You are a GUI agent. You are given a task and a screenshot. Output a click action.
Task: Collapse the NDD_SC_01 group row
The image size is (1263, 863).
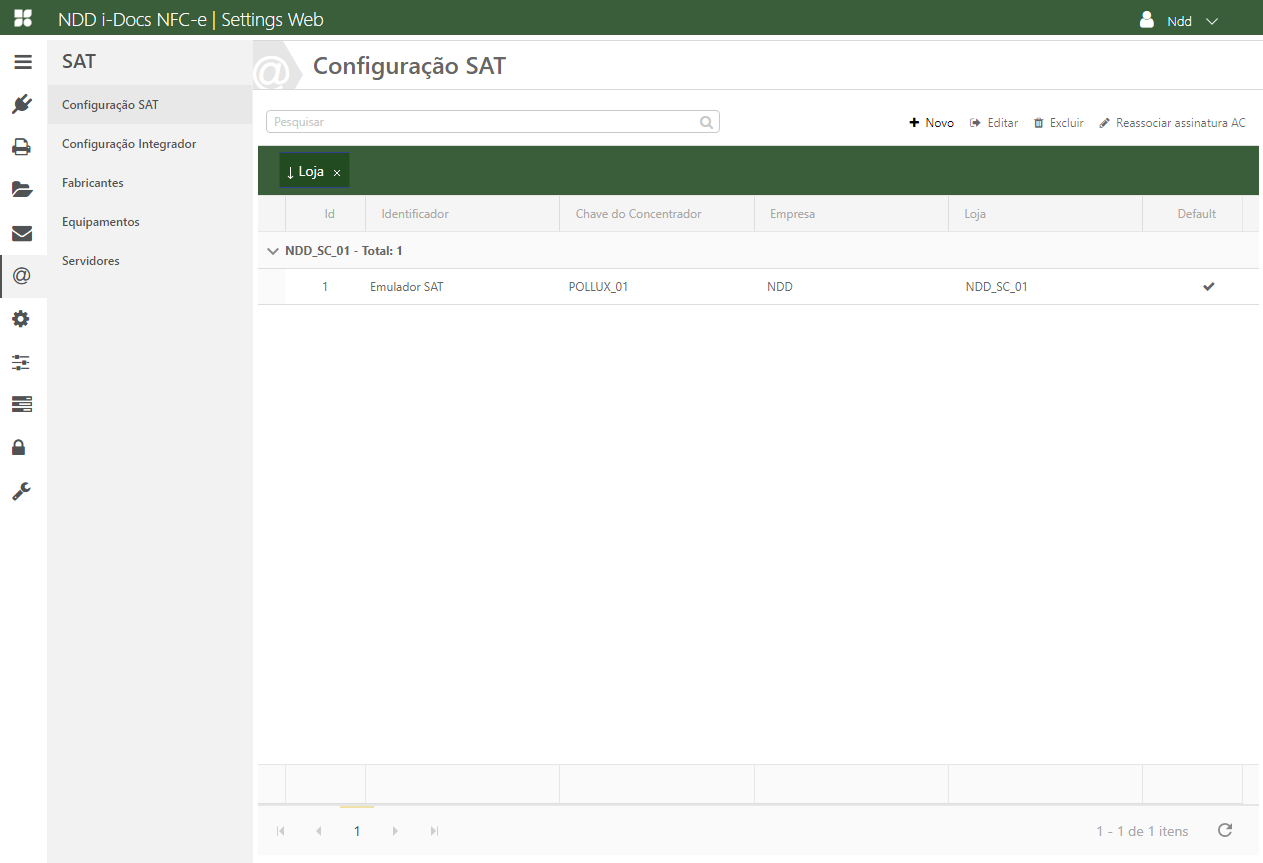[273, 251]
